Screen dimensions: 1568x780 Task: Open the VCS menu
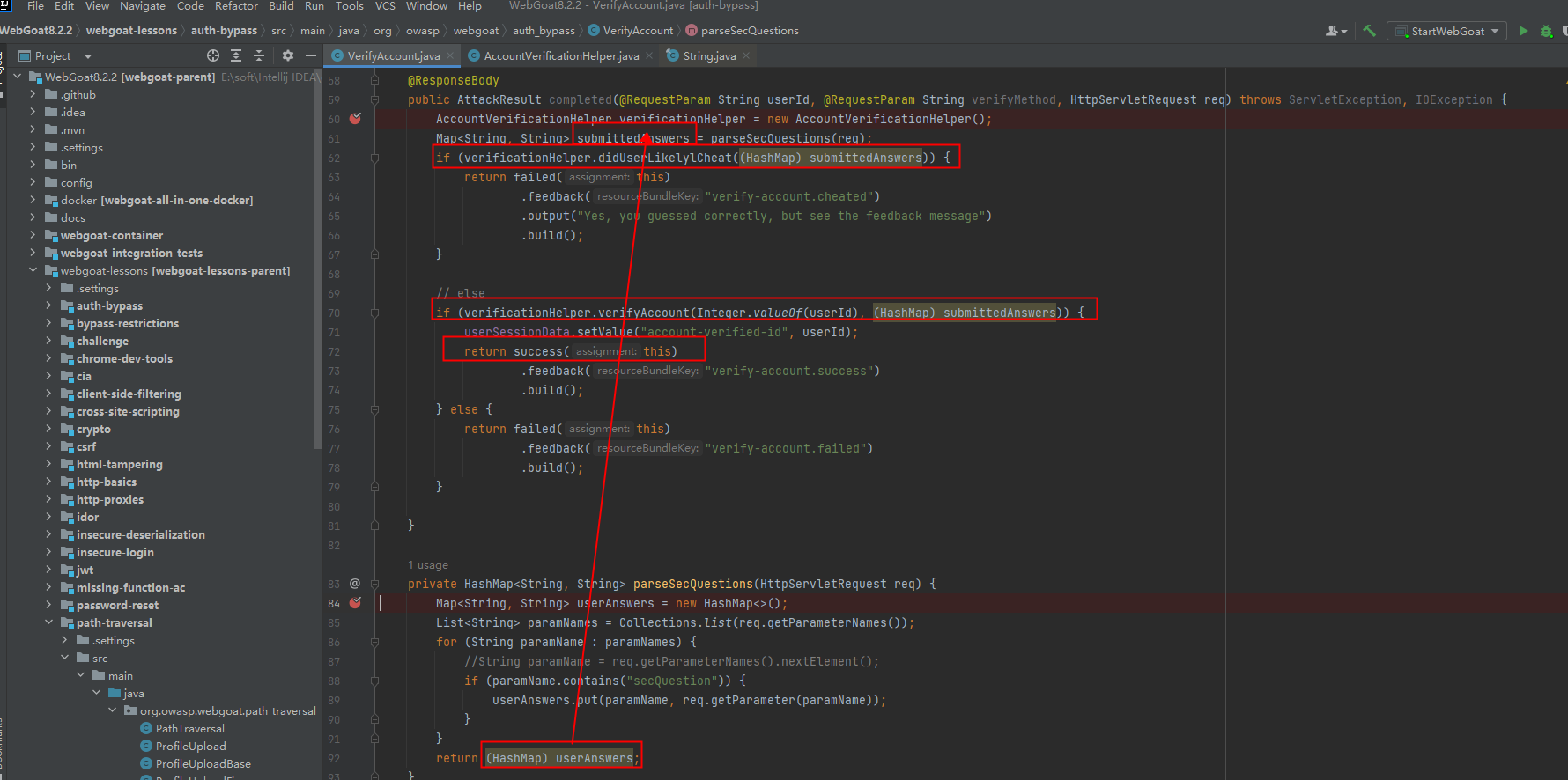(x=385, y=6)
